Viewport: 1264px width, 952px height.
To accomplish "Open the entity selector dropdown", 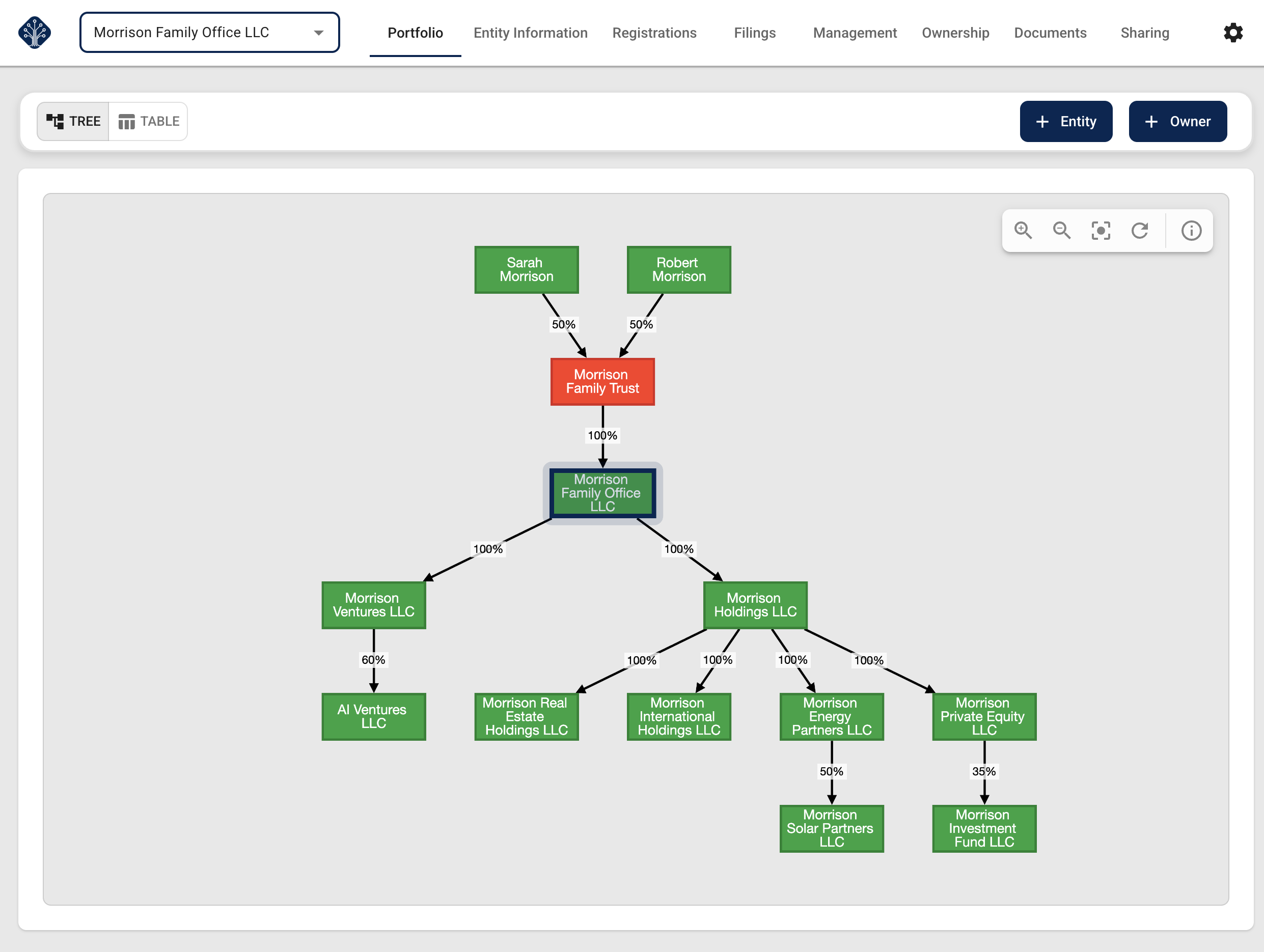I will pos(319,33).
